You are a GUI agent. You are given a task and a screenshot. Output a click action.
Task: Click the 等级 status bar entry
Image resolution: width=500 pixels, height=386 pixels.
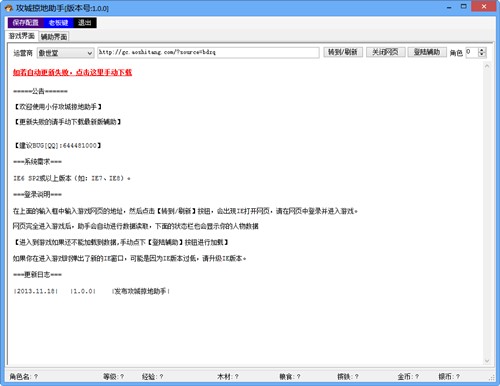pos(114,377)
